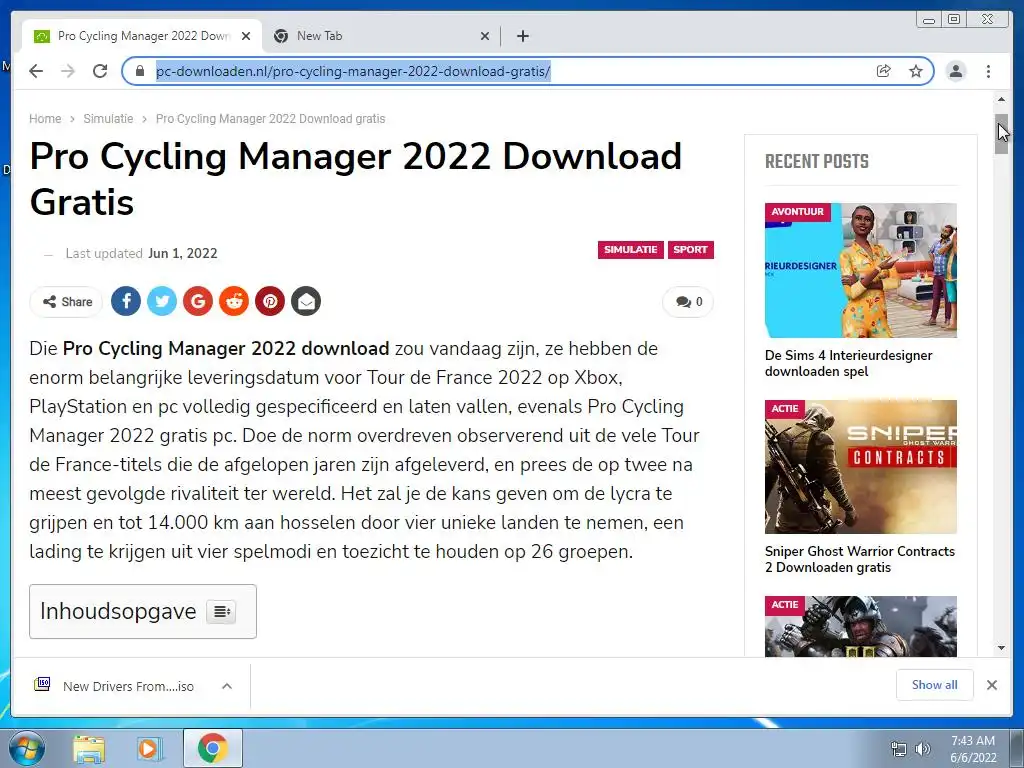
Task: Open the comments count bubble
Action: [688, 302]
